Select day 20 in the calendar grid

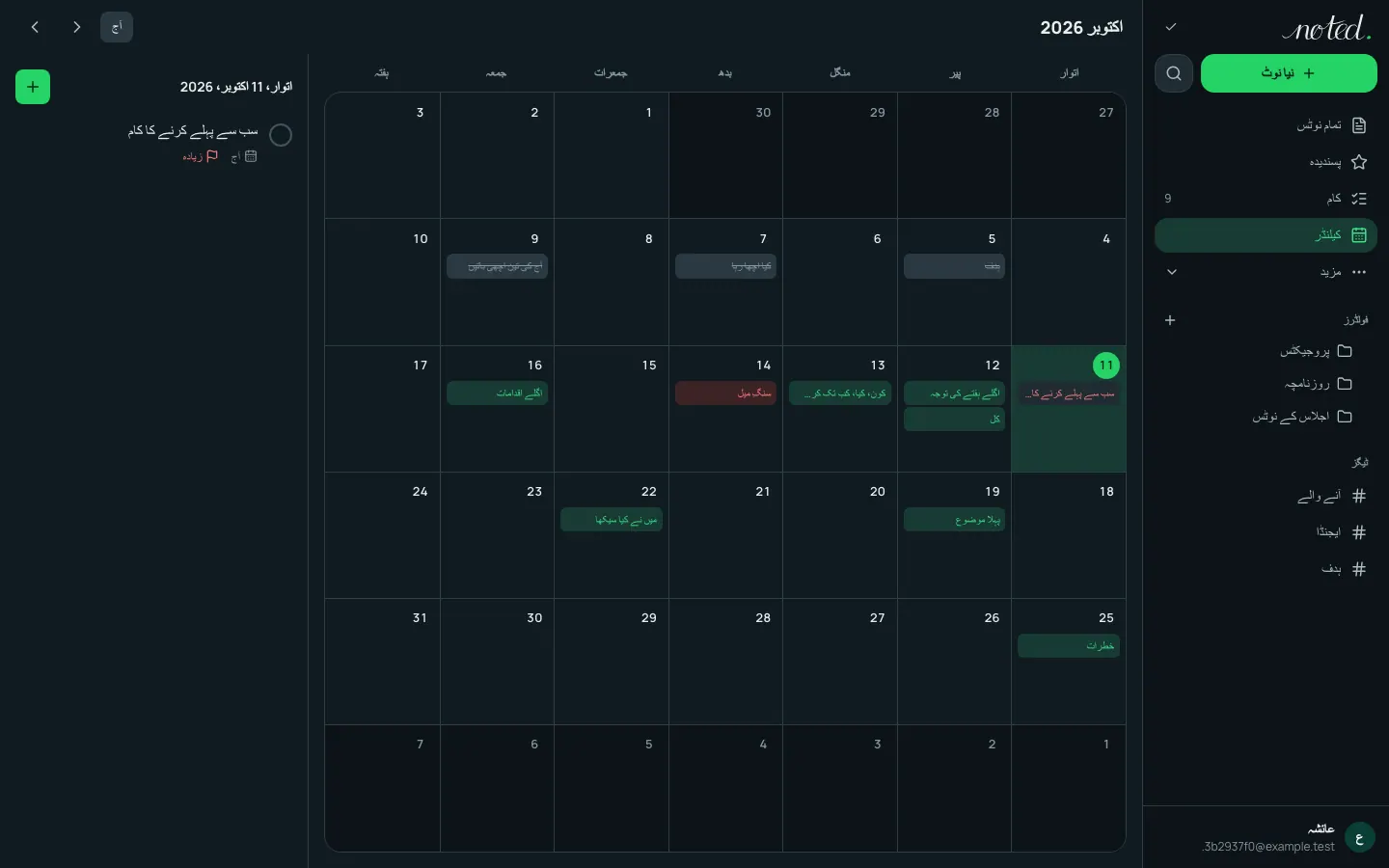click(840, 535)
